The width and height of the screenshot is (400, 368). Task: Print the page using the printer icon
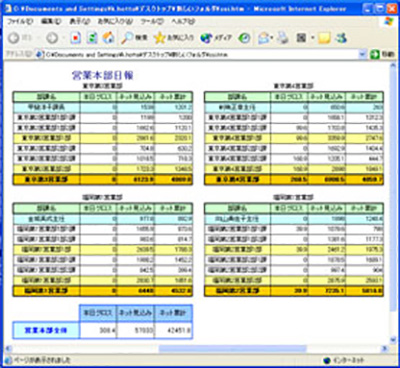[283, 38]
